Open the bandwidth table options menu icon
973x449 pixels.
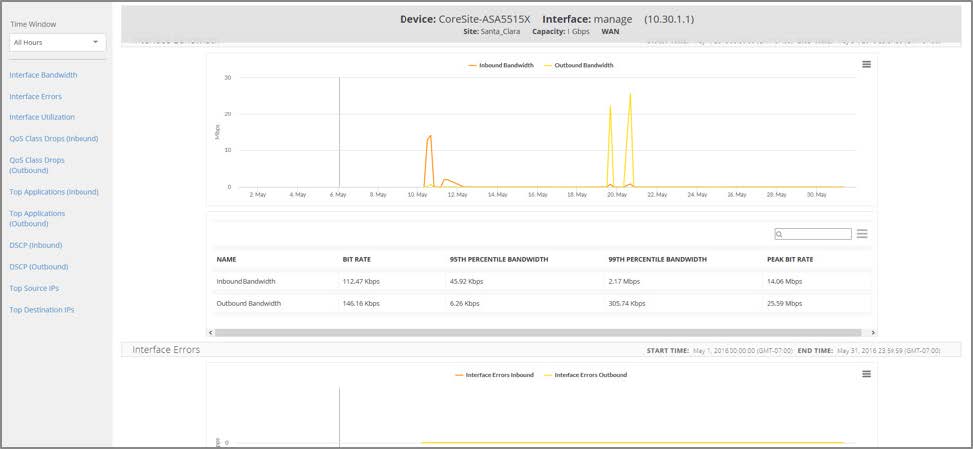[x=862, y=234]
